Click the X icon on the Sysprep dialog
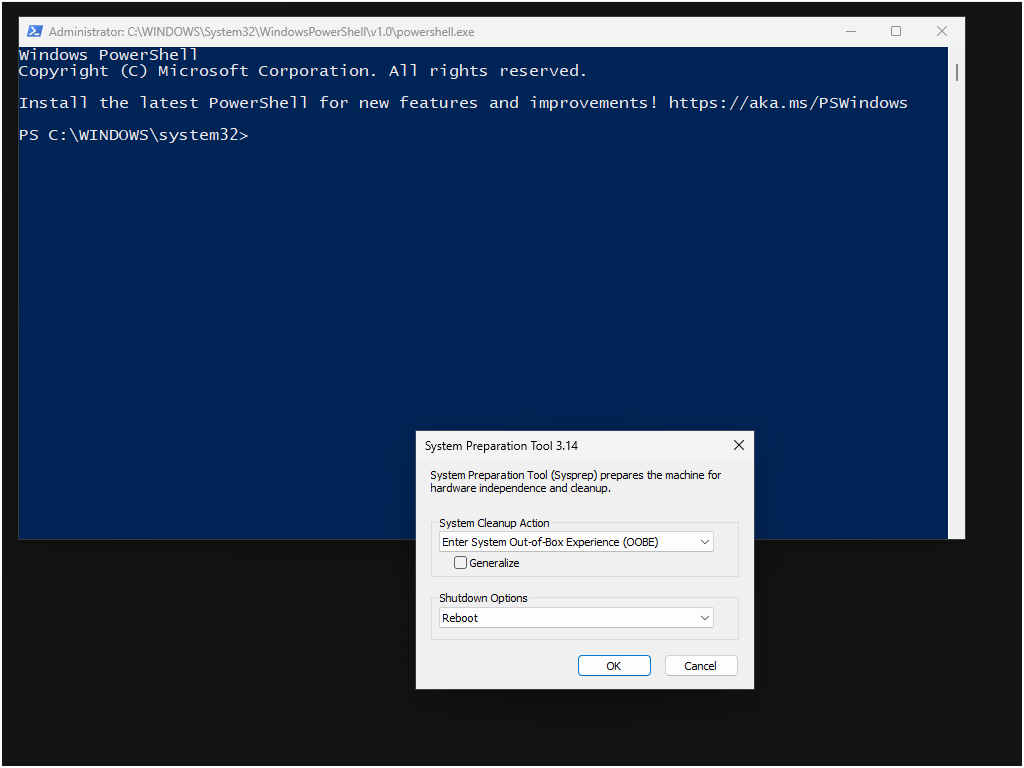The image size is (1024, 768). click(738, 445)
